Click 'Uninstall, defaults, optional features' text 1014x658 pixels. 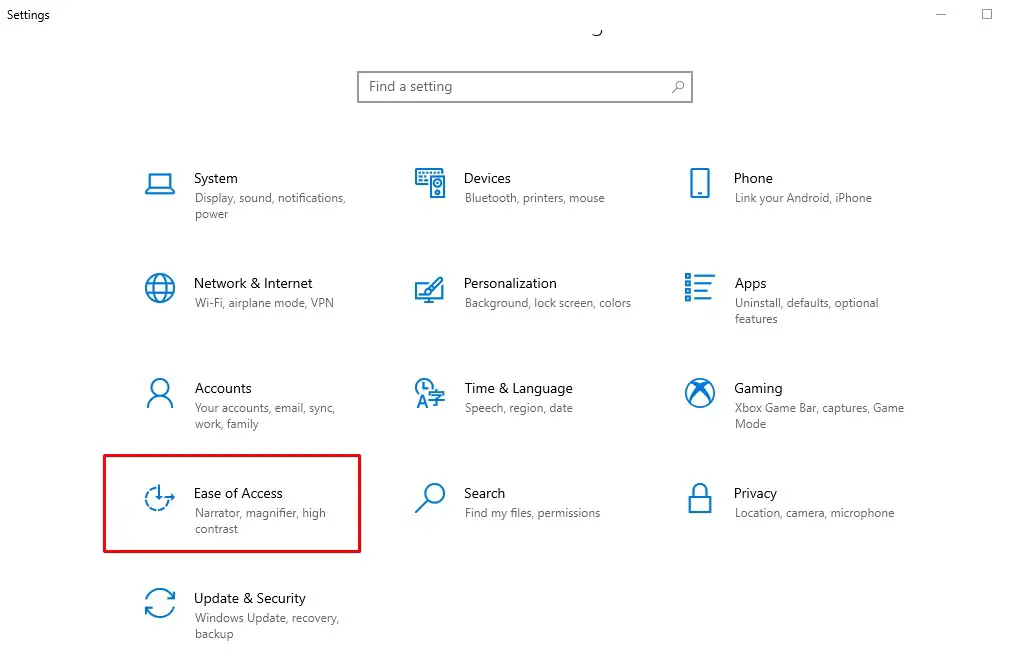pyautogui.click(x=806, y=311)
